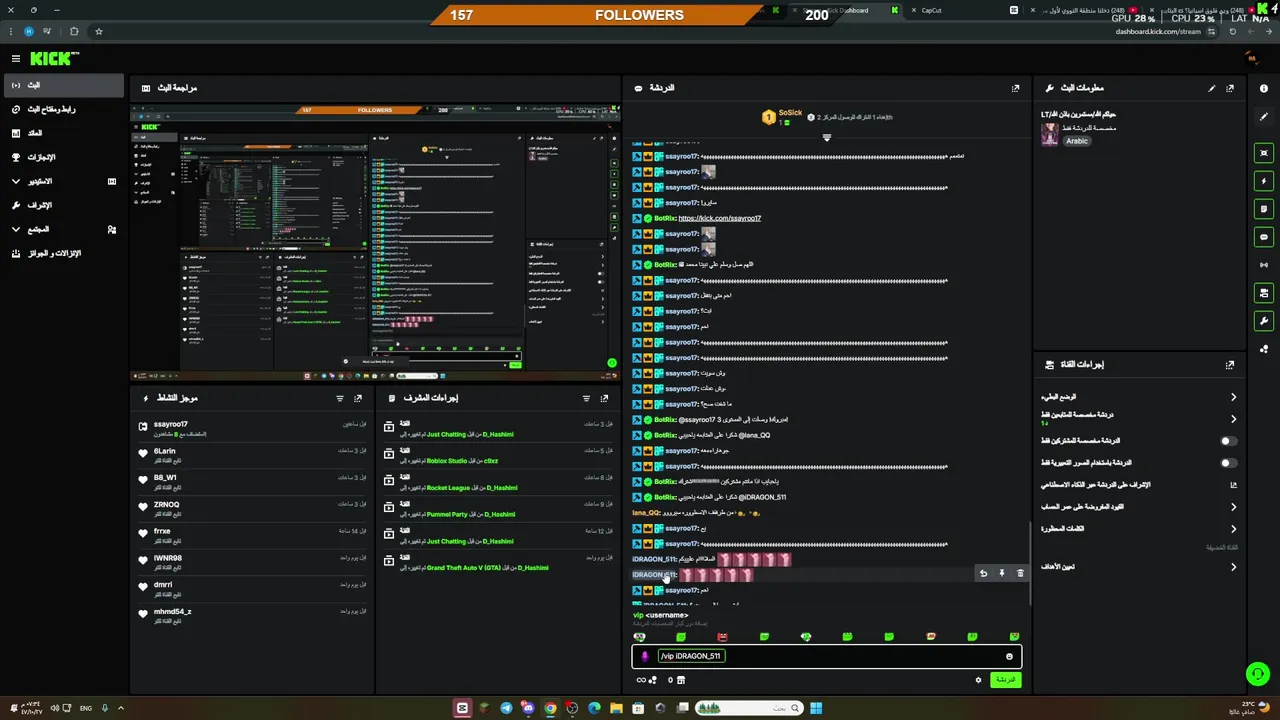Select the dmrri follower entry
This screenshot has height=720, width=1280.
point(252,588)
